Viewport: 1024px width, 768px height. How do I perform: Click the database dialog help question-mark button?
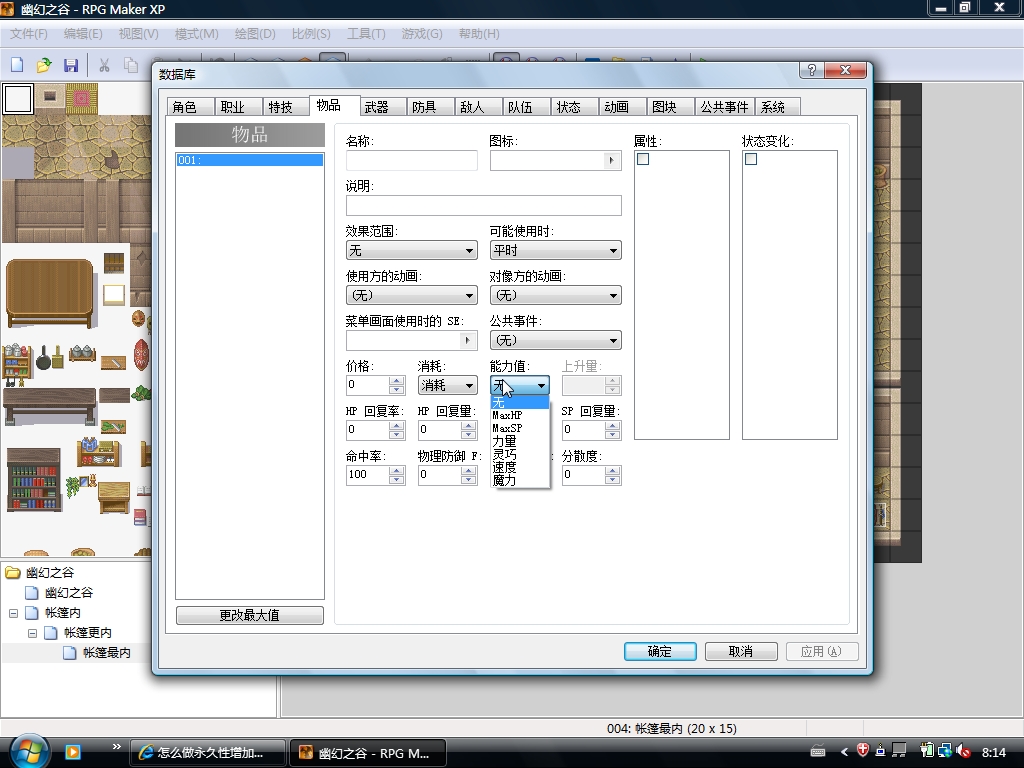(812, 70)
